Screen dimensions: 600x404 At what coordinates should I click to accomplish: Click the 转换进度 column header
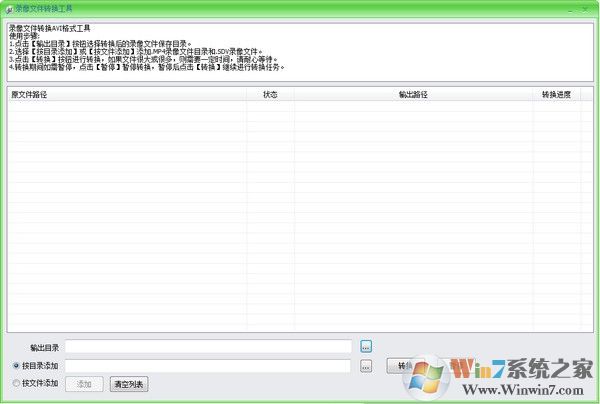[x=556, y=94]
